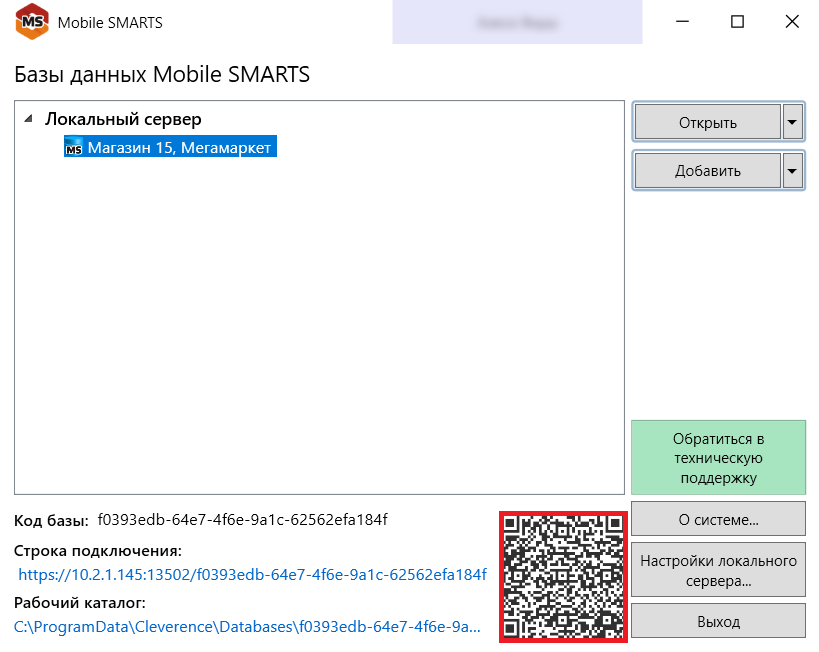Open the dropdown arrow next to Добавить
819x652 pixels.
coord(792,171)
